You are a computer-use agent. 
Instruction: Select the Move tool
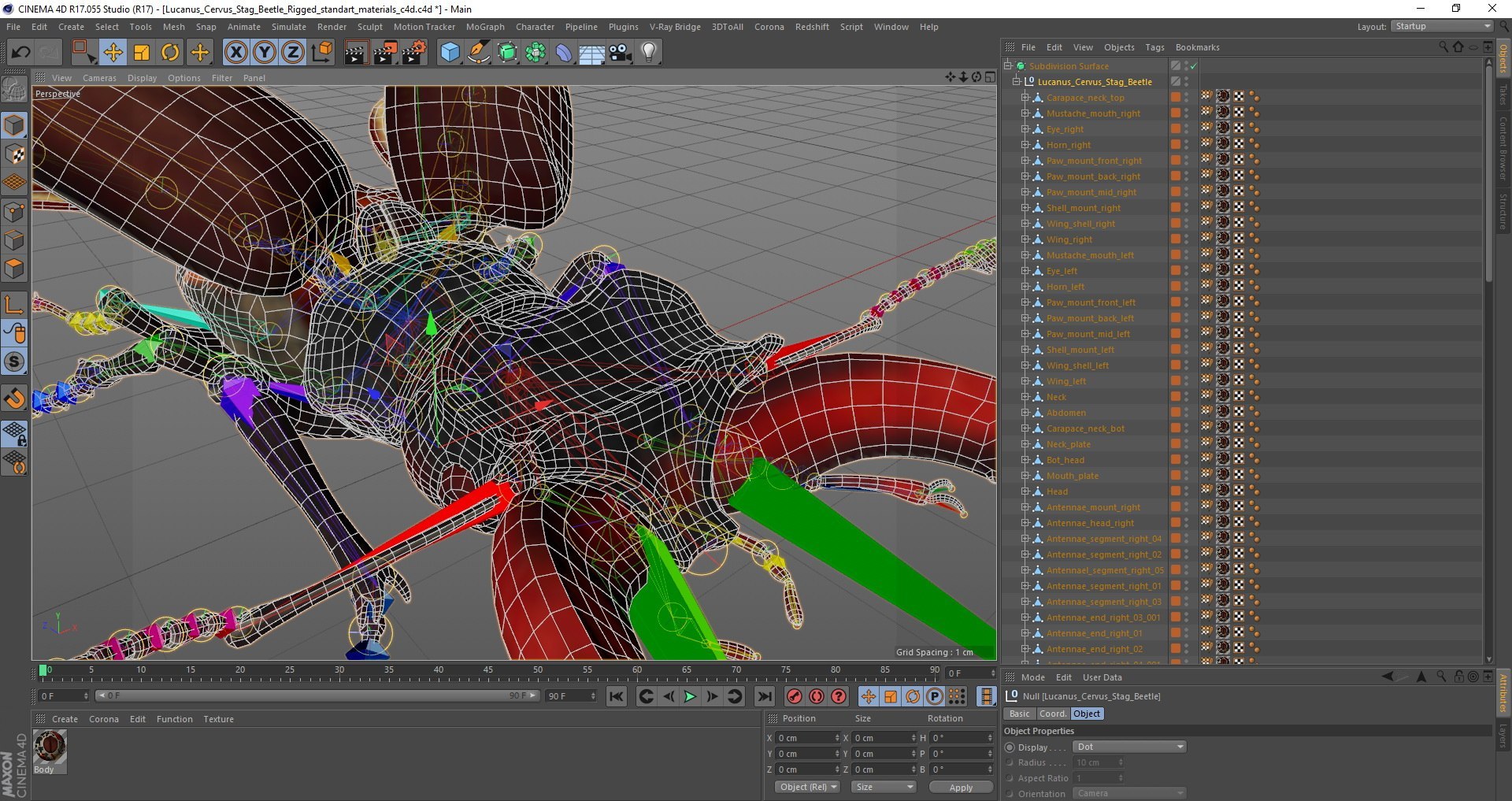pos(113,53)
